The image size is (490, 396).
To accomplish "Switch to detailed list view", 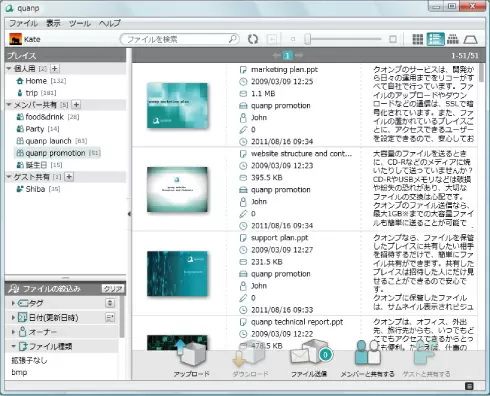I will point(436,39).
